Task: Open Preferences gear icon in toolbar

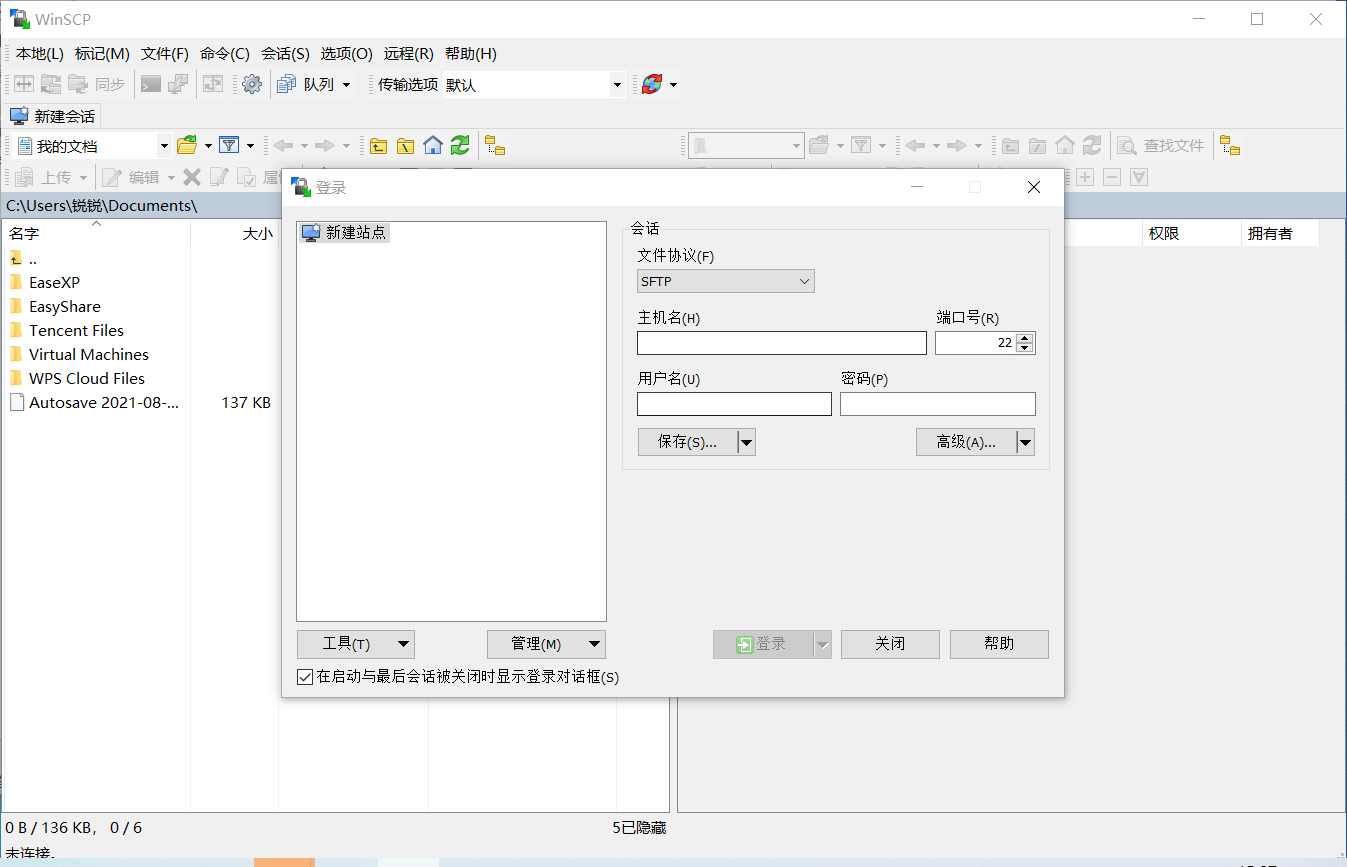Action: (x=252, y=85)
